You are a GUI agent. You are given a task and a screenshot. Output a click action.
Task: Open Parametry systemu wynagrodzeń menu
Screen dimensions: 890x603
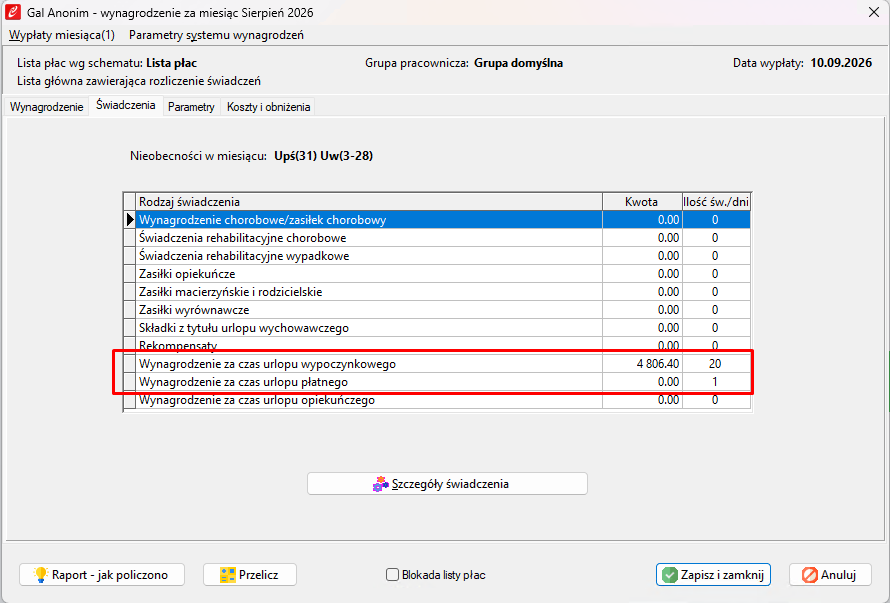pos(216,35)
